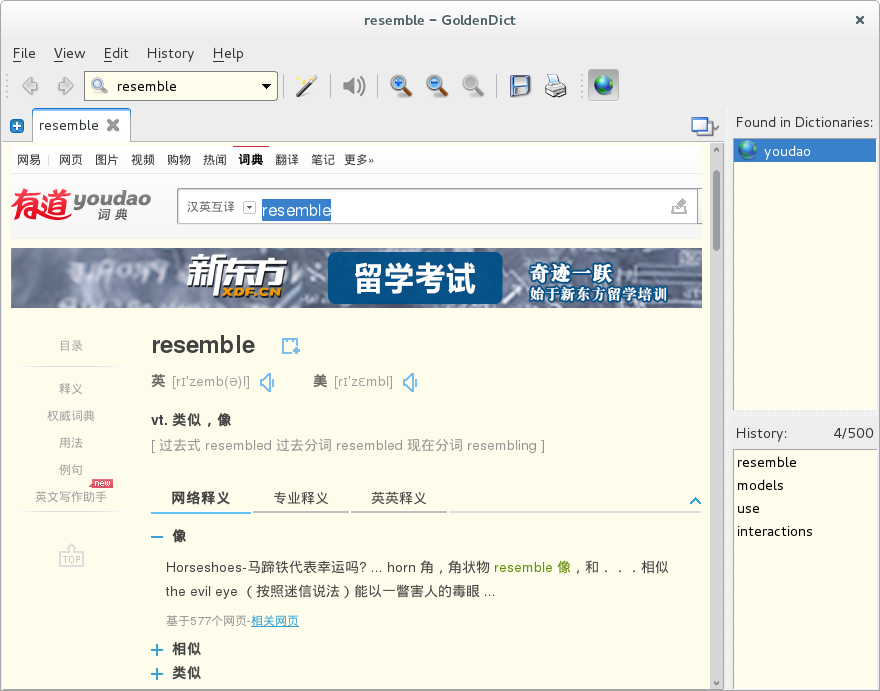Close the resemble tab
Viewport: 880px width, 691px height.
[x=113, y=125]
